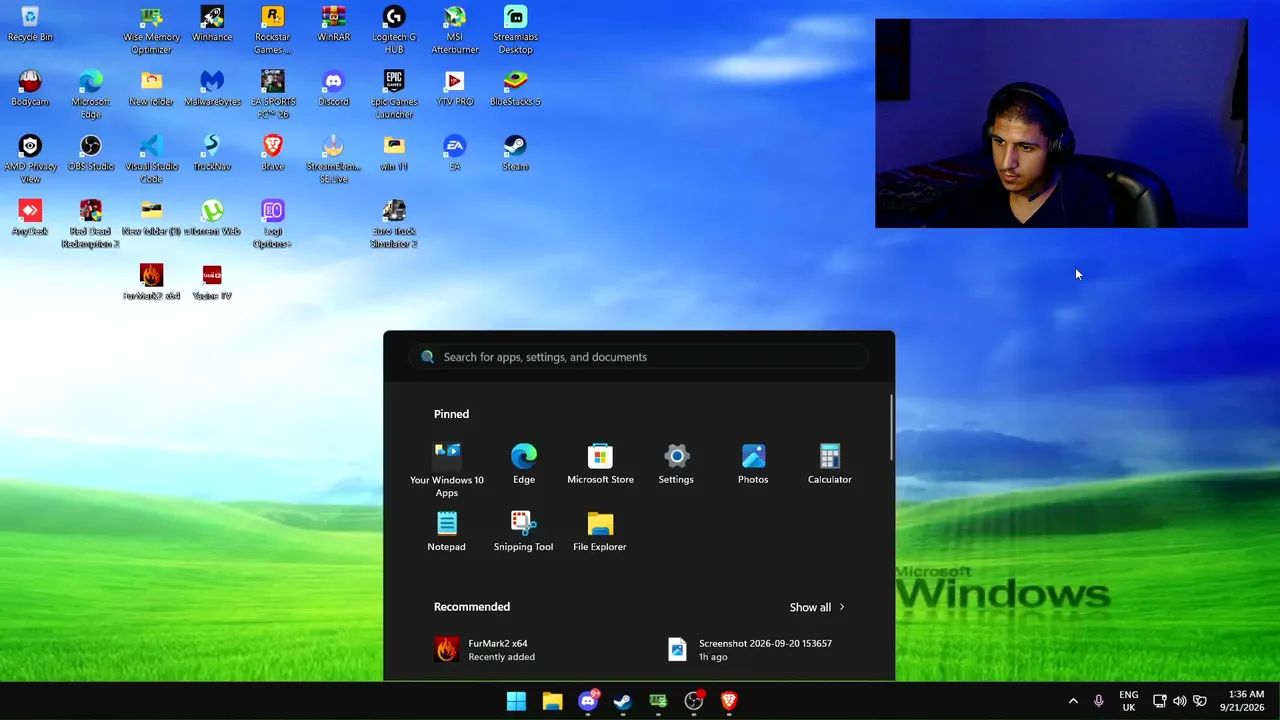This screenshot has width=1280, height=720.
Task: Click the Start menu scrollbar
Action: (x=891, y=428)
